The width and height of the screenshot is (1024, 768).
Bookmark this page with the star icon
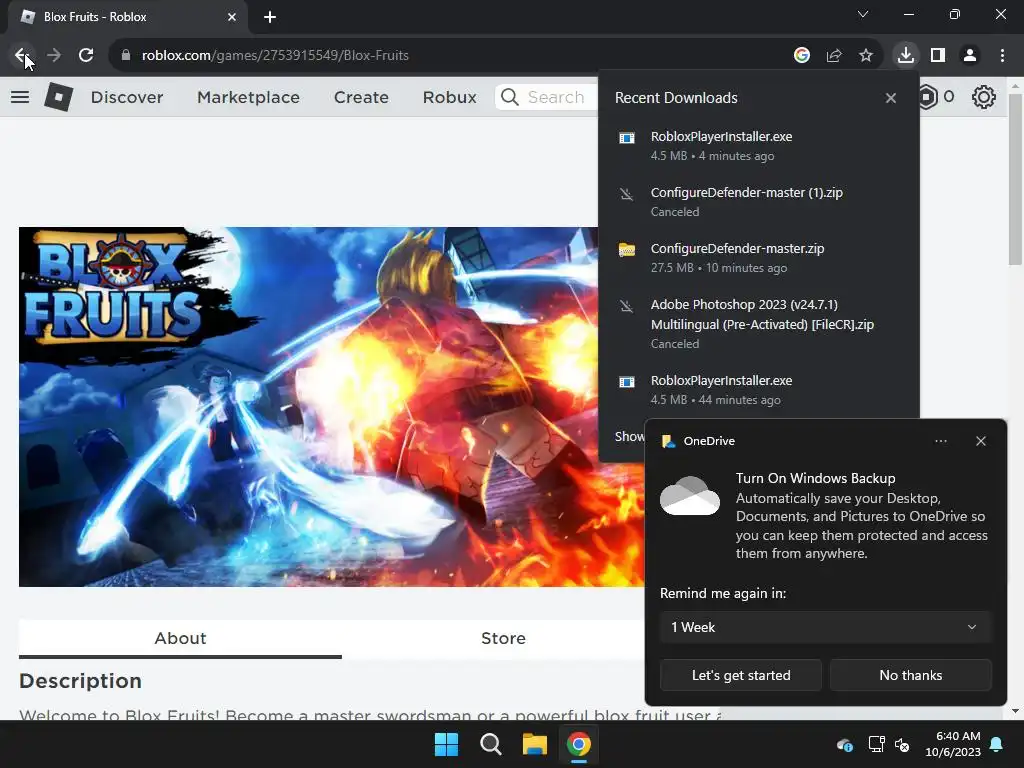coord(866,56)
